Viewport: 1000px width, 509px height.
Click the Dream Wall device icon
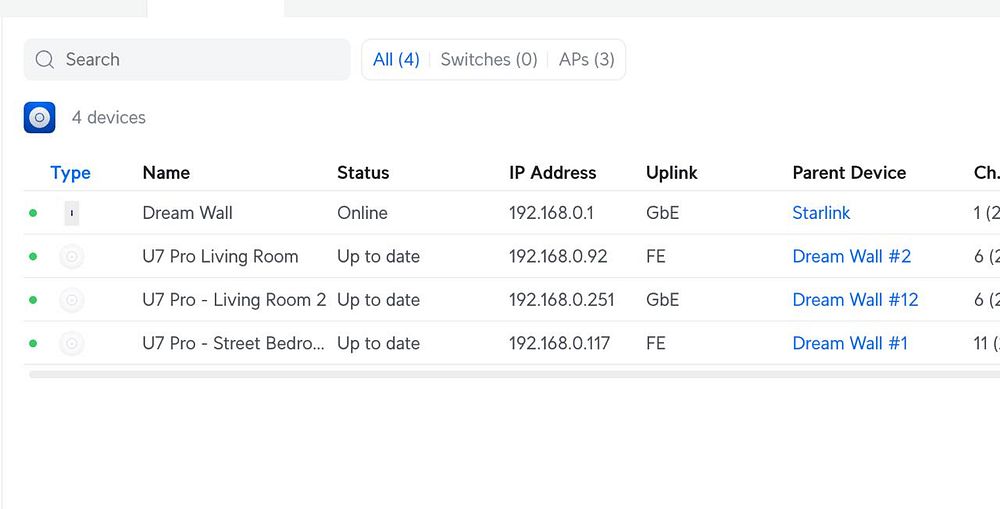[71, 213]
